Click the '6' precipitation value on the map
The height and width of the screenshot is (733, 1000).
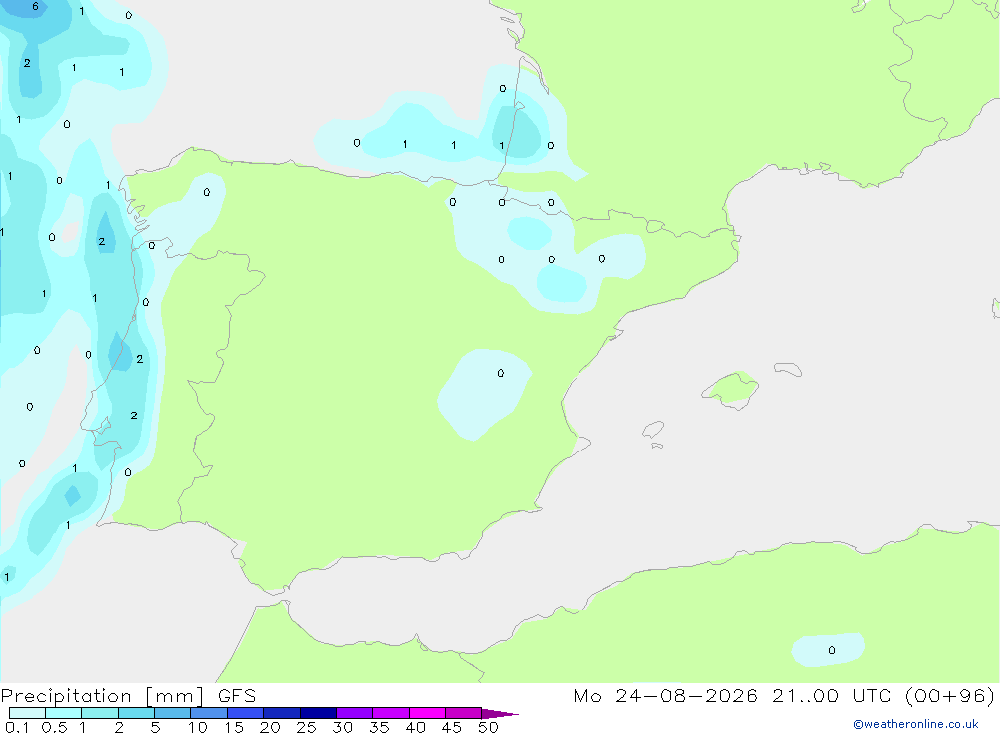coord(35,6)
